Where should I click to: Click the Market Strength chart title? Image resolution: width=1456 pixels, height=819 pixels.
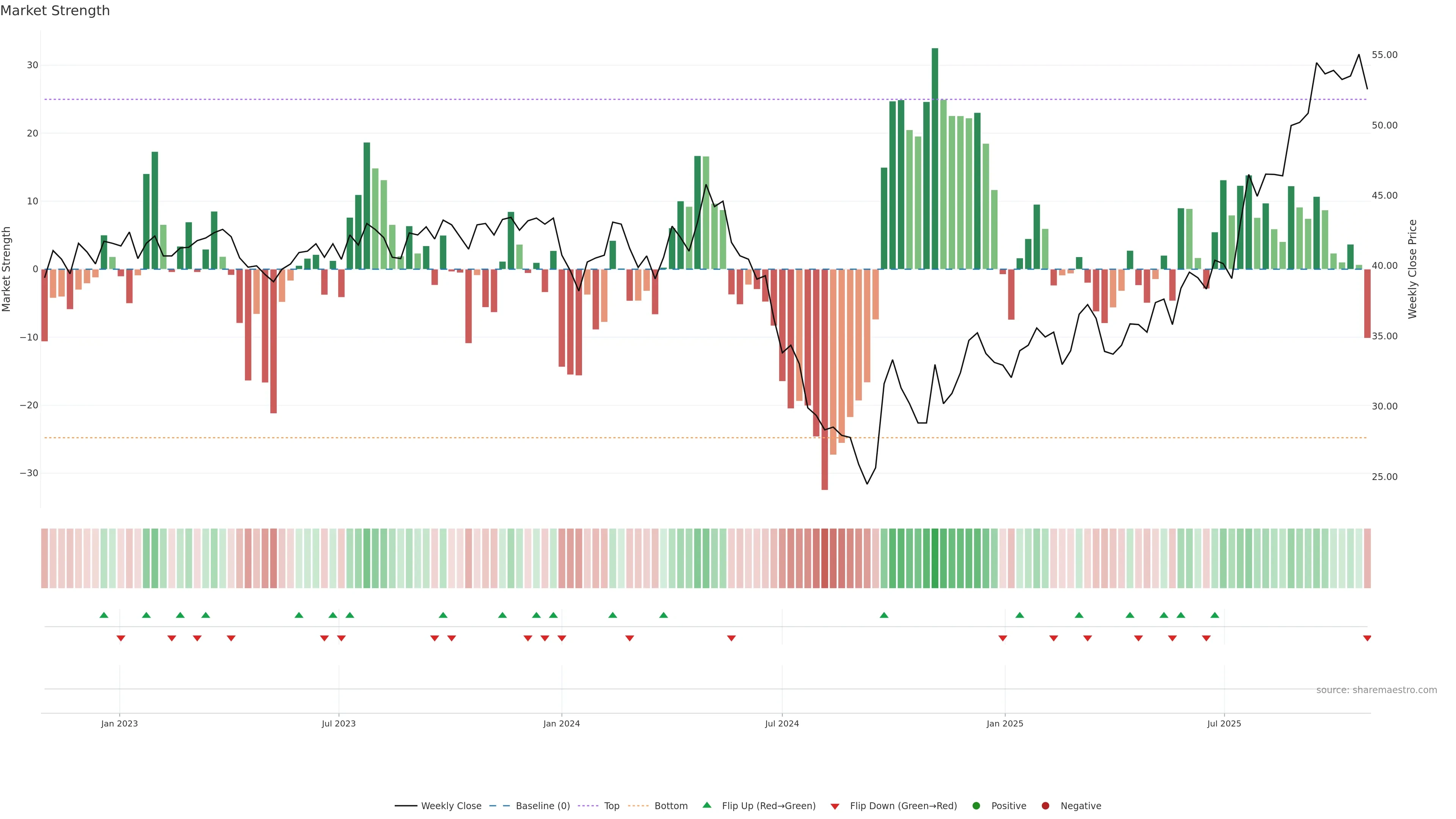[55, 11]
